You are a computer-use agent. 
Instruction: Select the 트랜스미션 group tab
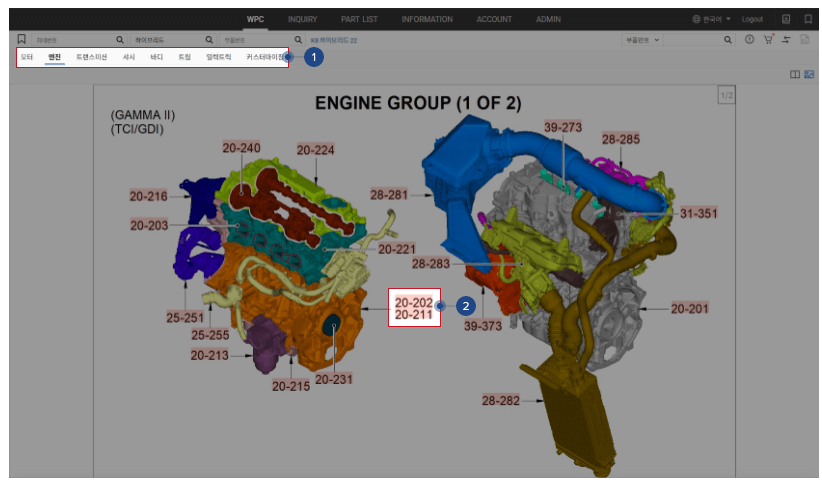(92, 57)
